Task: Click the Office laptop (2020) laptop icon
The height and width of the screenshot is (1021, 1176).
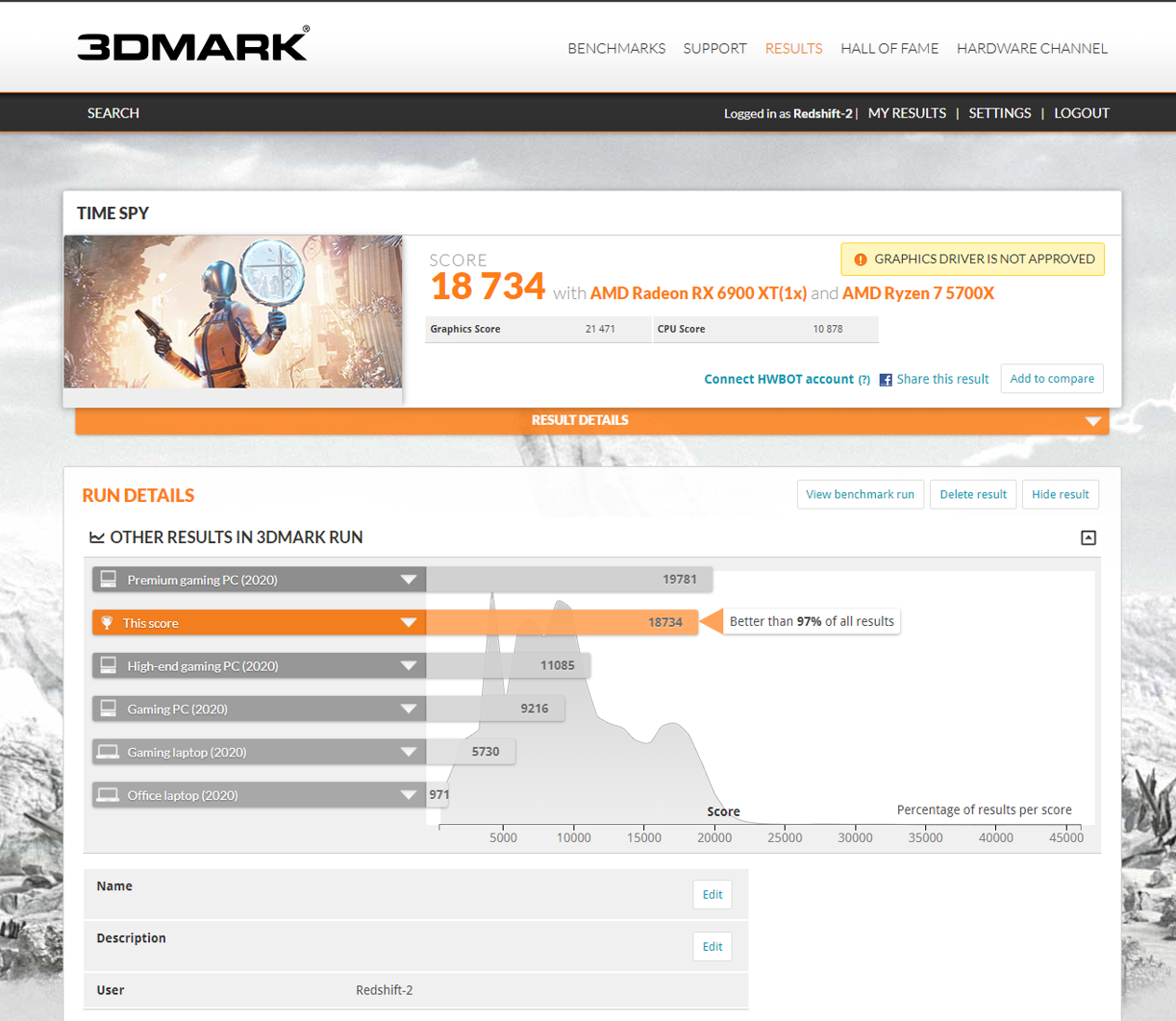Action: pos(109,795)
